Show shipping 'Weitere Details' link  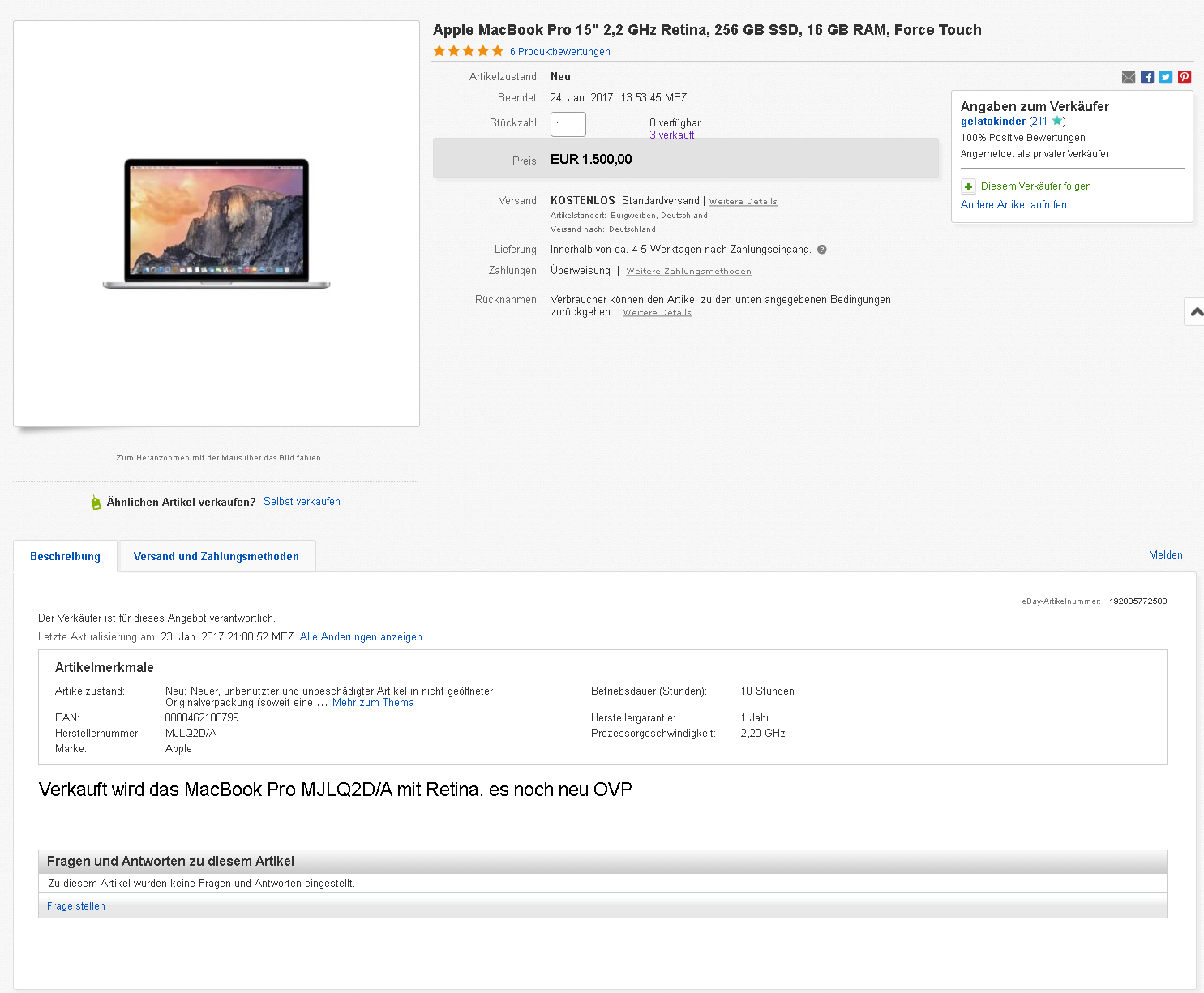point(743,202)
